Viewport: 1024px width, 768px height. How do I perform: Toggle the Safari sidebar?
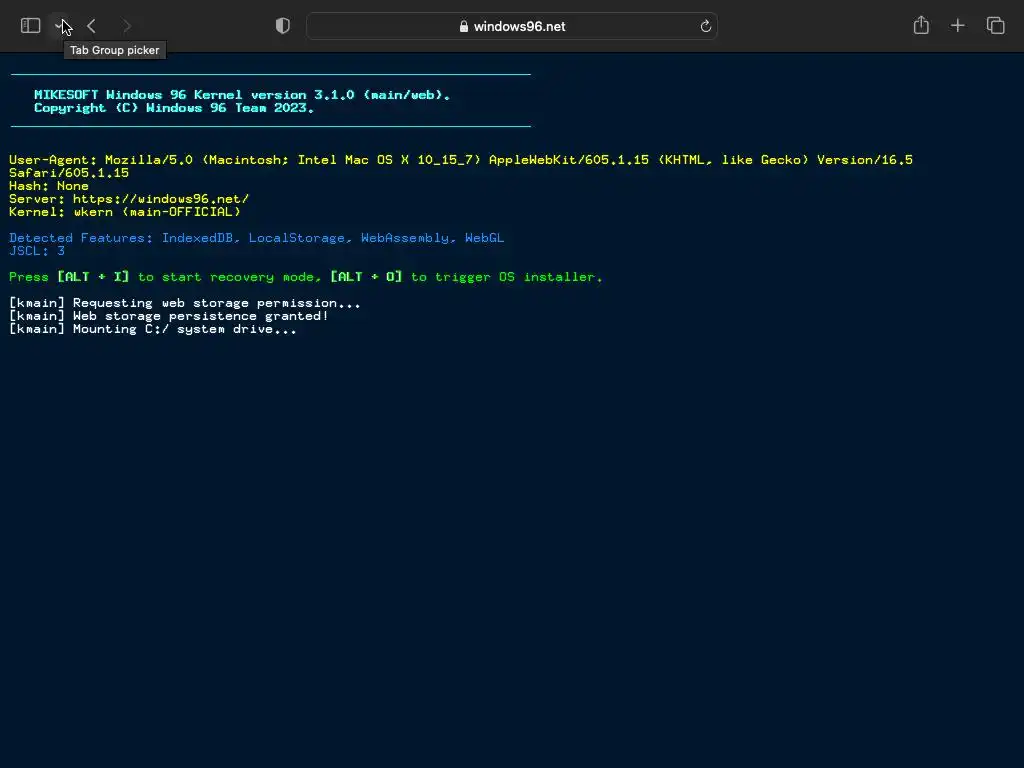(31, 26)
